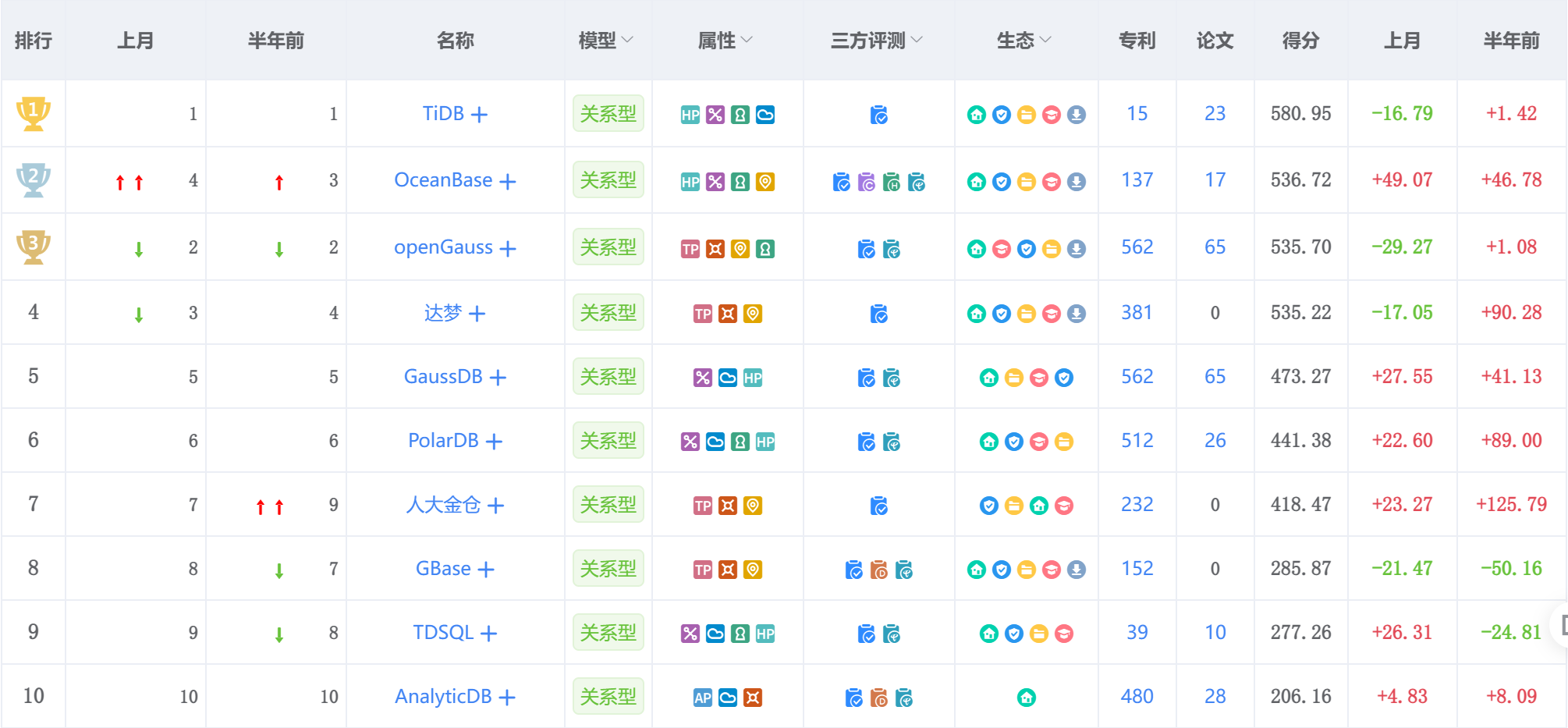Click the bronze third-place trophy icon
Viewport: 1568px width, 728px height.
34,247
